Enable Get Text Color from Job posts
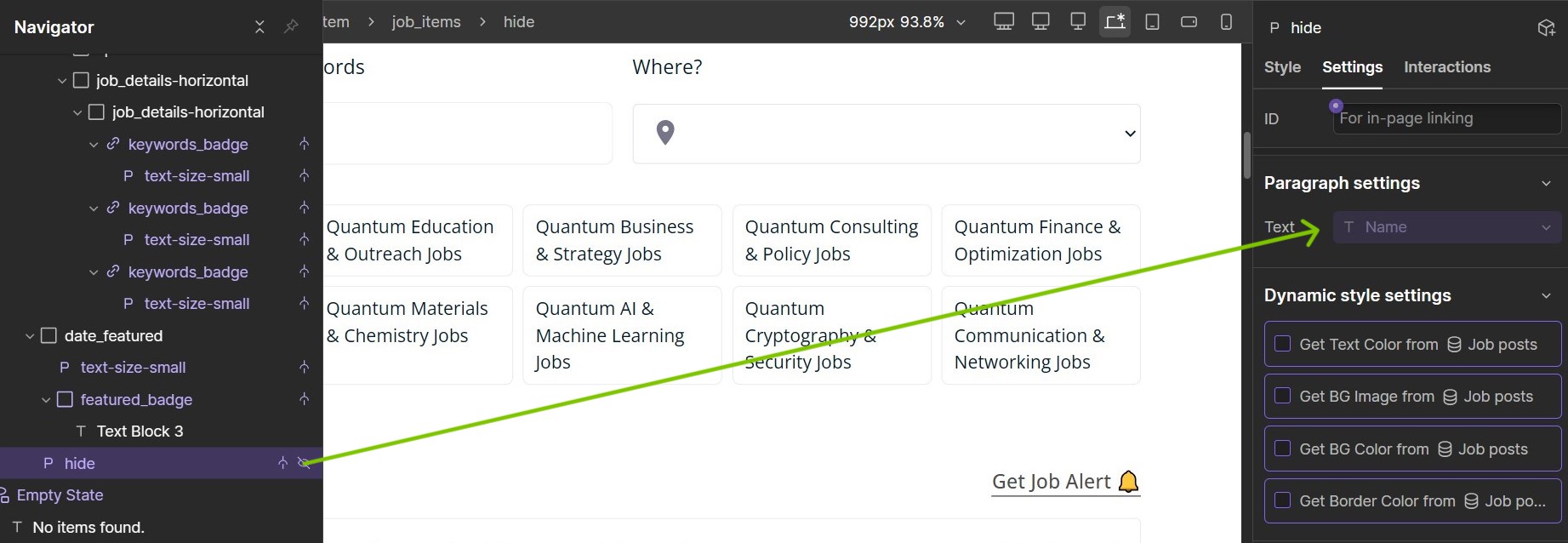Image resolution: width=1568 pixels, height=543 pixels. point(1282,344)
